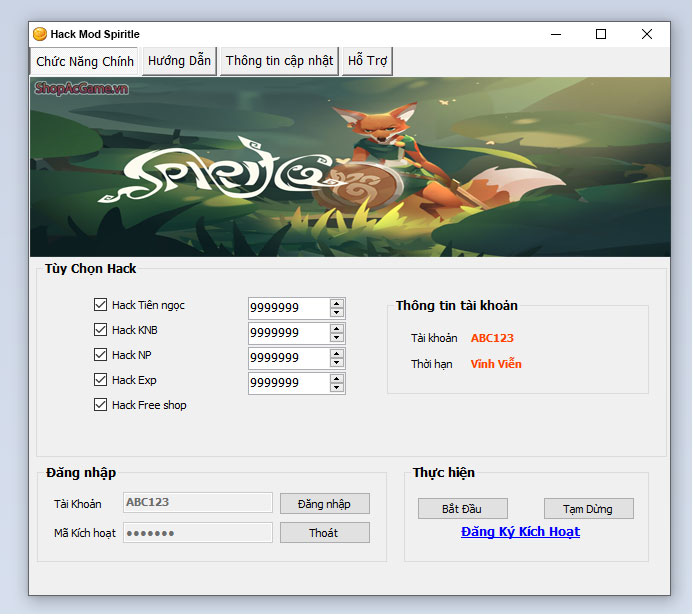This screenshot has width=693, height=616.
Task: Increase the Hack Exp value with up arrow
Action: click(x=337, y=379)
